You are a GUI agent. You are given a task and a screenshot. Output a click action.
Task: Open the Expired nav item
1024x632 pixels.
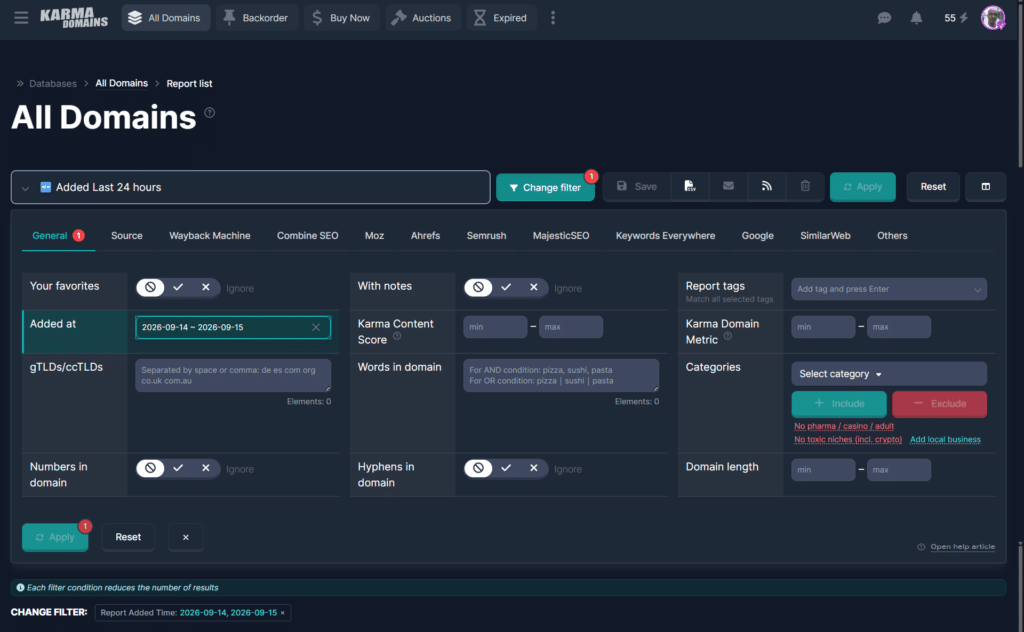pyautogui.click(x=501, y=18)
